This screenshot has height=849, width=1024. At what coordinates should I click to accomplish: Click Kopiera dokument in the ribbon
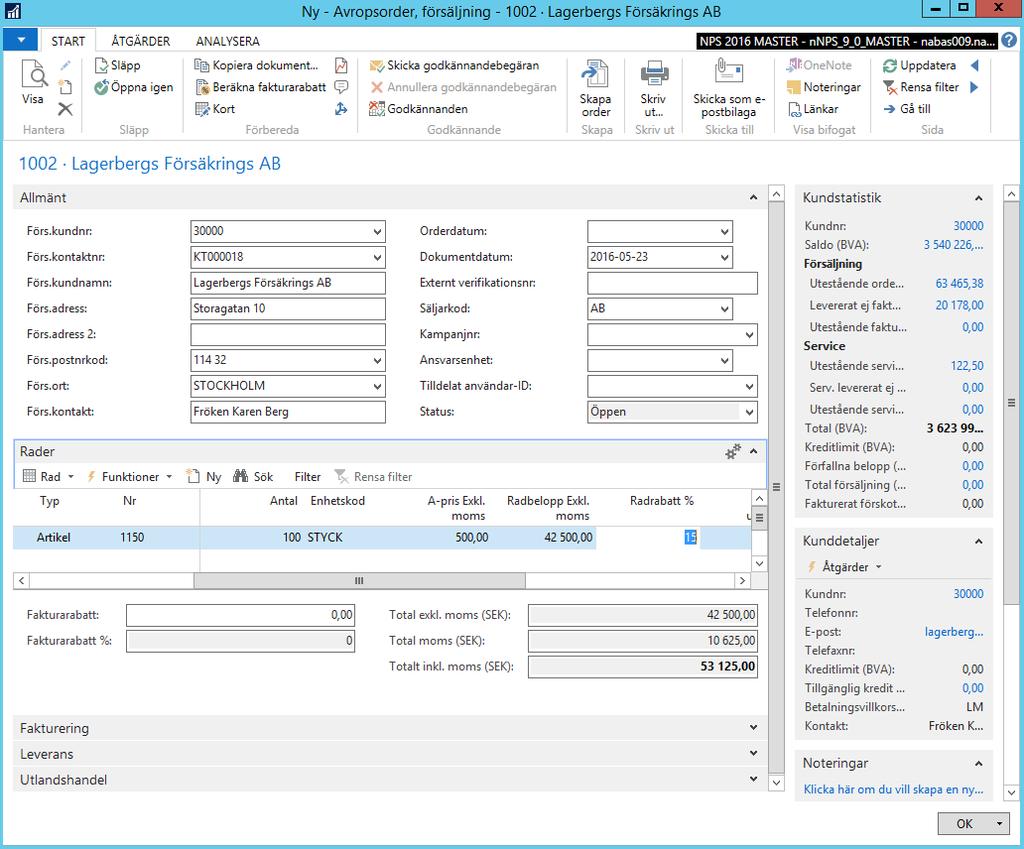256,65
